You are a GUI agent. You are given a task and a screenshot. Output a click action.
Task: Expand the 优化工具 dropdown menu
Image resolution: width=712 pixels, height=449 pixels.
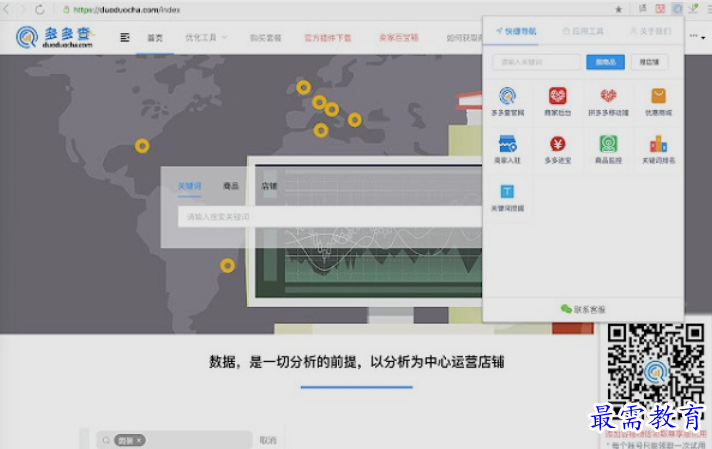click(205, 37)
